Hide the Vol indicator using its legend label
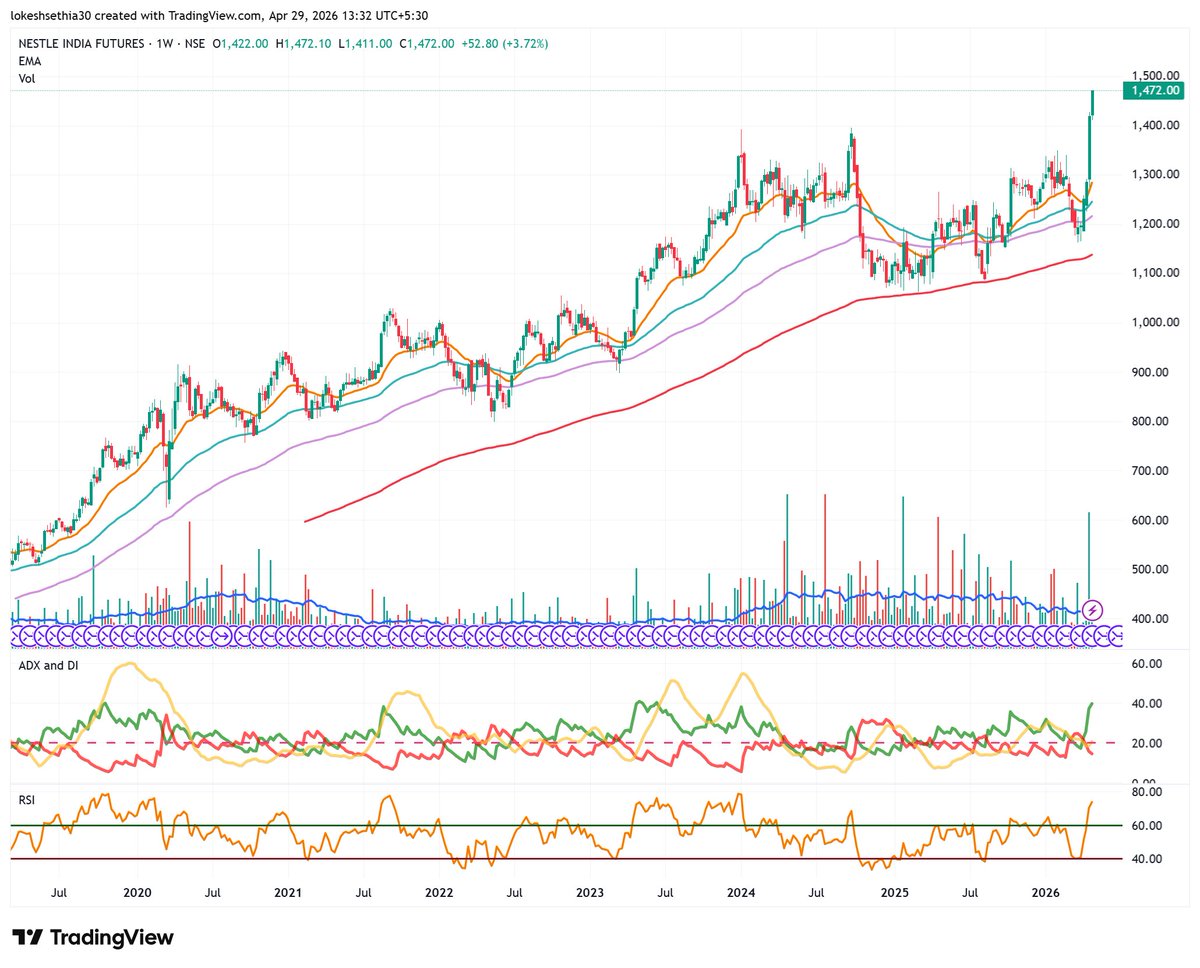Screen dimensions: 1200x968 coord(27,79)
